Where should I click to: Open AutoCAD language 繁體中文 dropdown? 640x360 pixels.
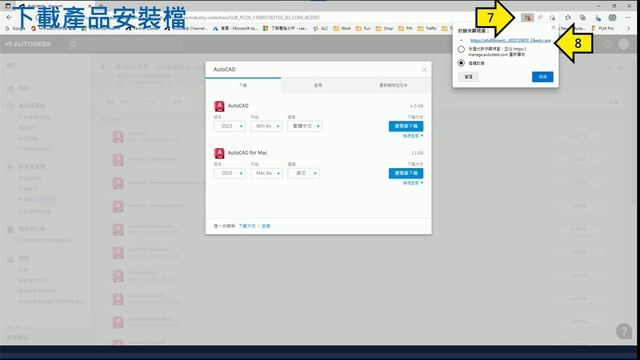(305, 127)
